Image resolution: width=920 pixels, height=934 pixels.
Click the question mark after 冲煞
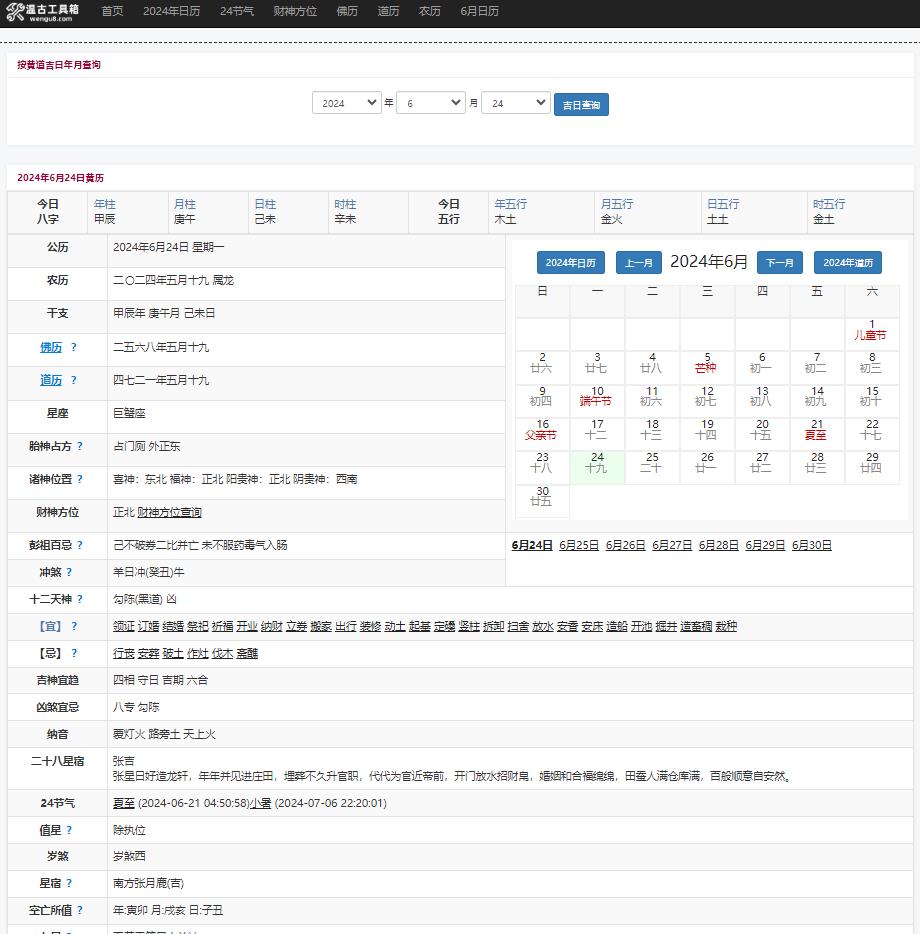click(x=69, y=573)
